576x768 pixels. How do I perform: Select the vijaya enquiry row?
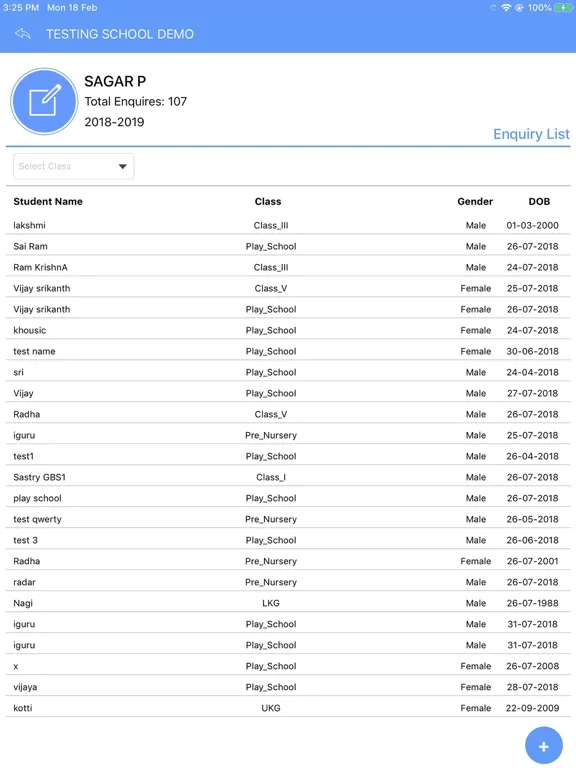(288, 687)
